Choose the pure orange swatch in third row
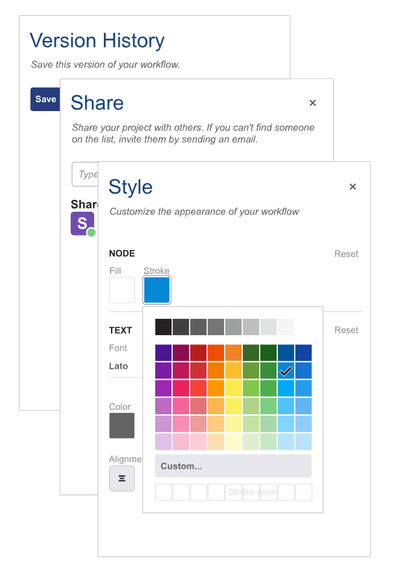Image resolution: width=400 pixels, height=578 pixels. click(216, 389)
